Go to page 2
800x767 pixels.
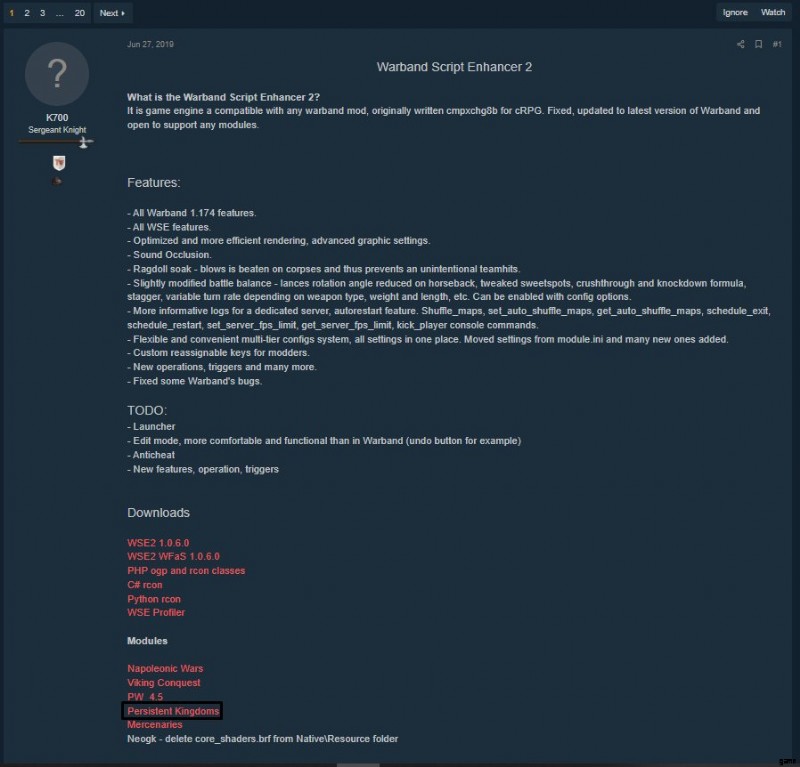coord(27,13)
